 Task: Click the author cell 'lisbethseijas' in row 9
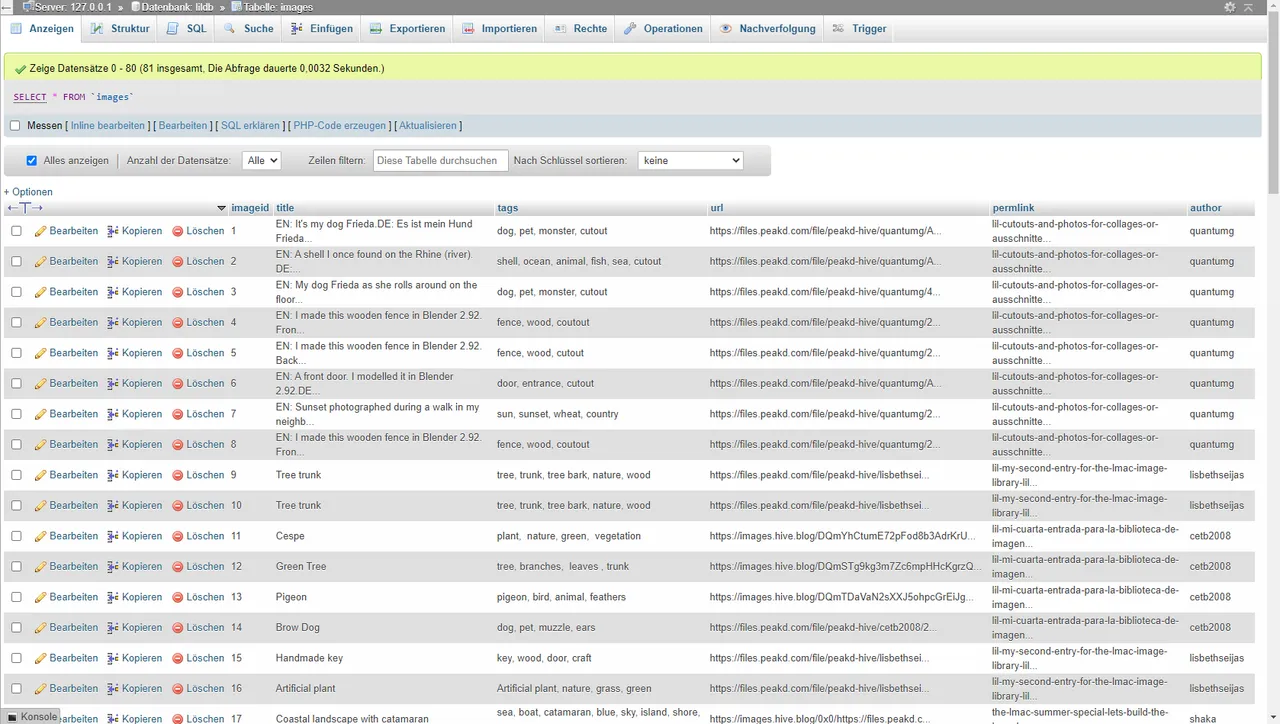(x=1217, y=475)
